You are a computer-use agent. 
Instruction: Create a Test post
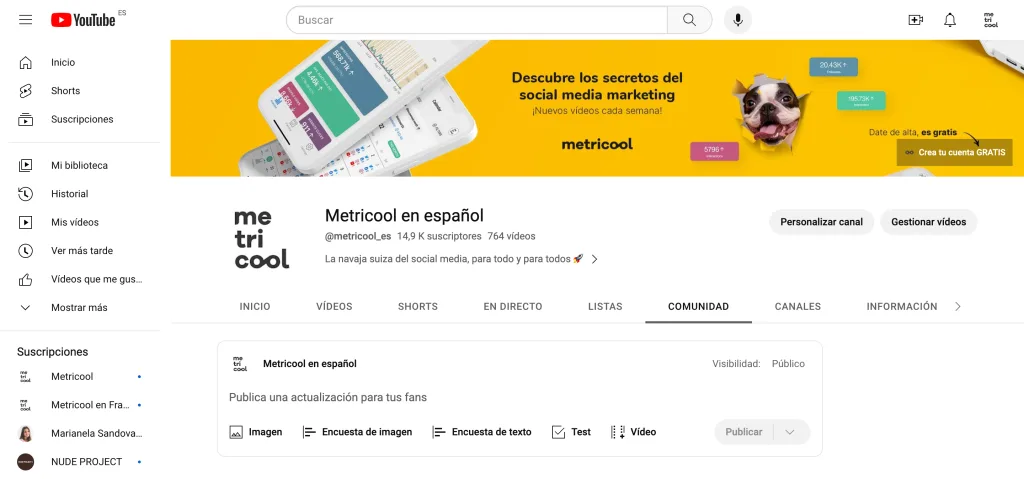[571, 432]
